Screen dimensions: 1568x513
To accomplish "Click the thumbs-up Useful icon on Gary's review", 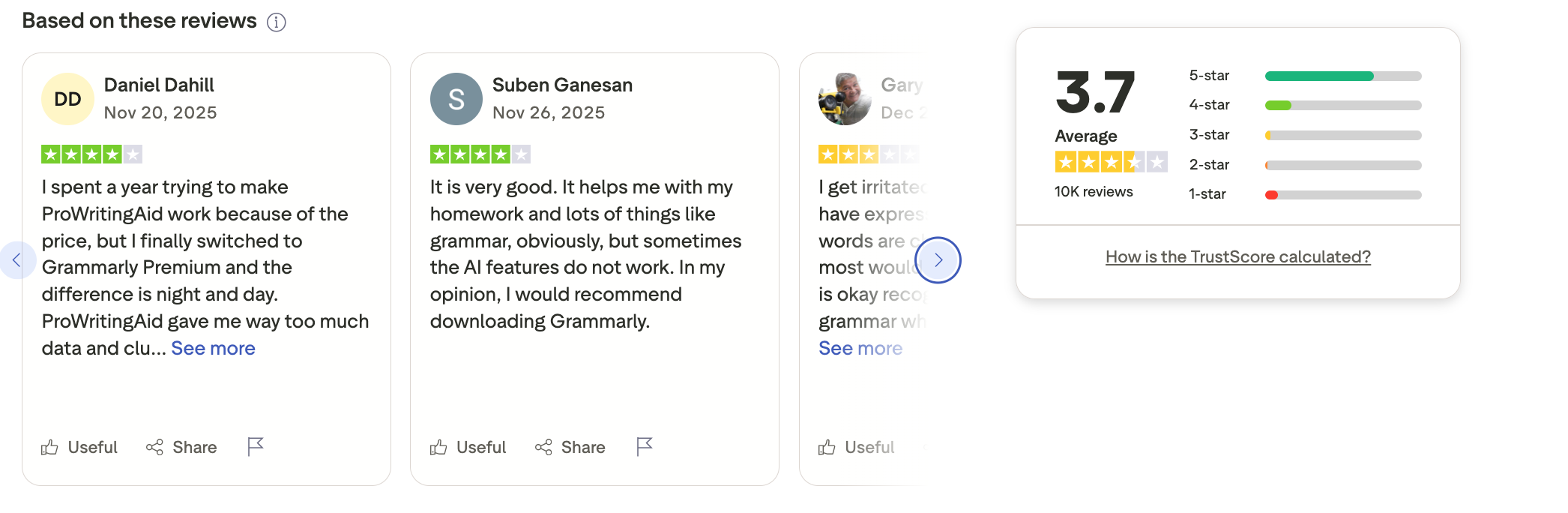I will 827,447.
